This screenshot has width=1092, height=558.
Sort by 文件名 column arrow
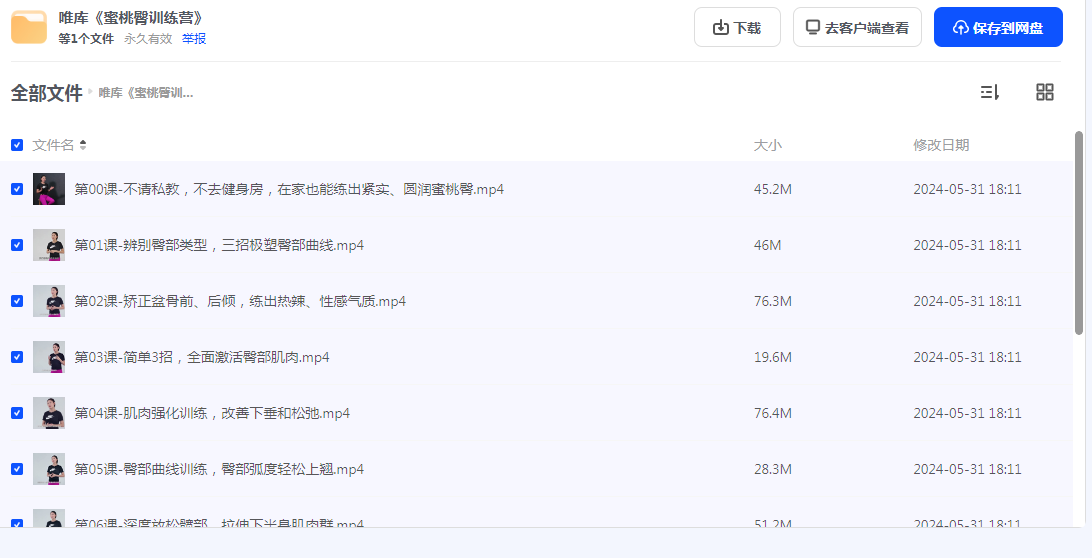(83, 145)
